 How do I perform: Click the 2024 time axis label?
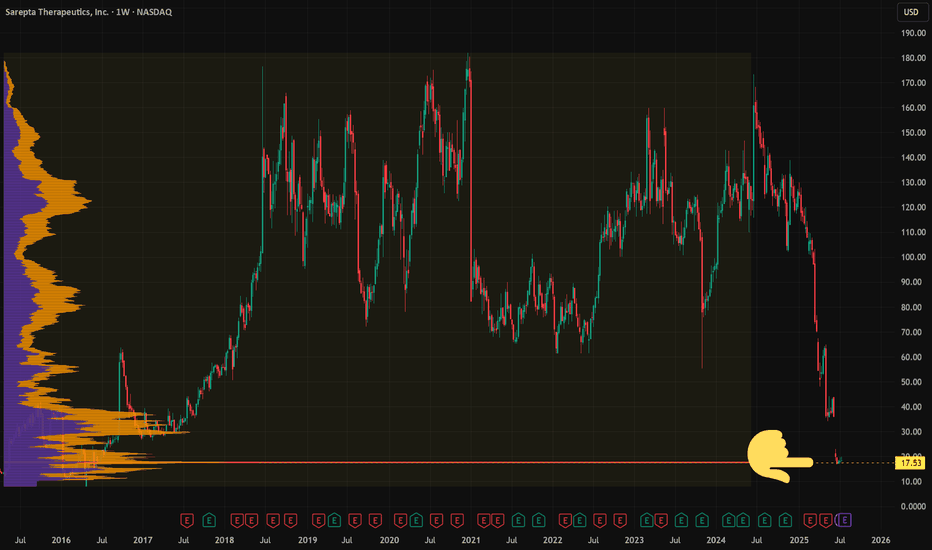(x=716, y=540)
